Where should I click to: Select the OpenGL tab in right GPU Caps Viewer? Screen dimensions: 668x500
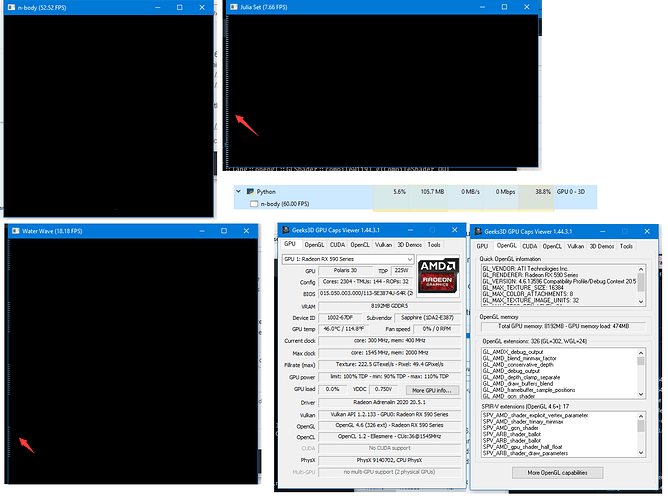coord(507,245)
